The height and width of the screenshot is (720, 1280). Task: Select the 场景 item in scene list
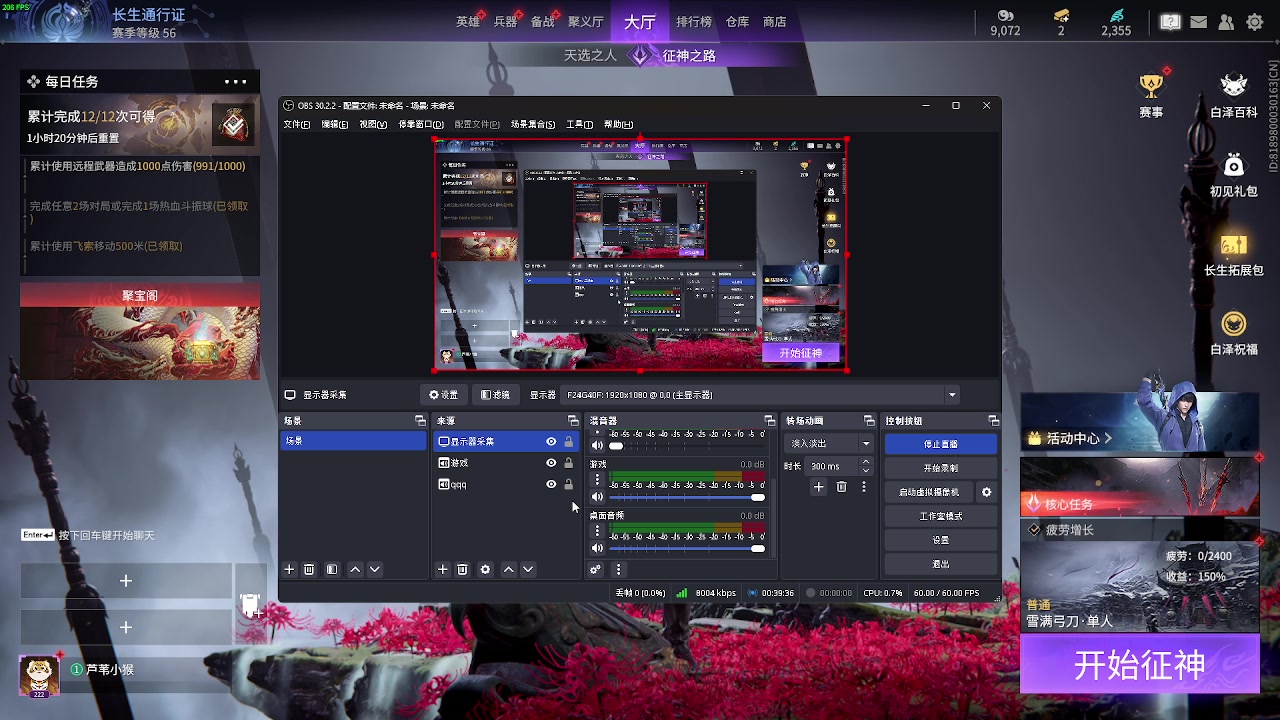coord(353,441)
